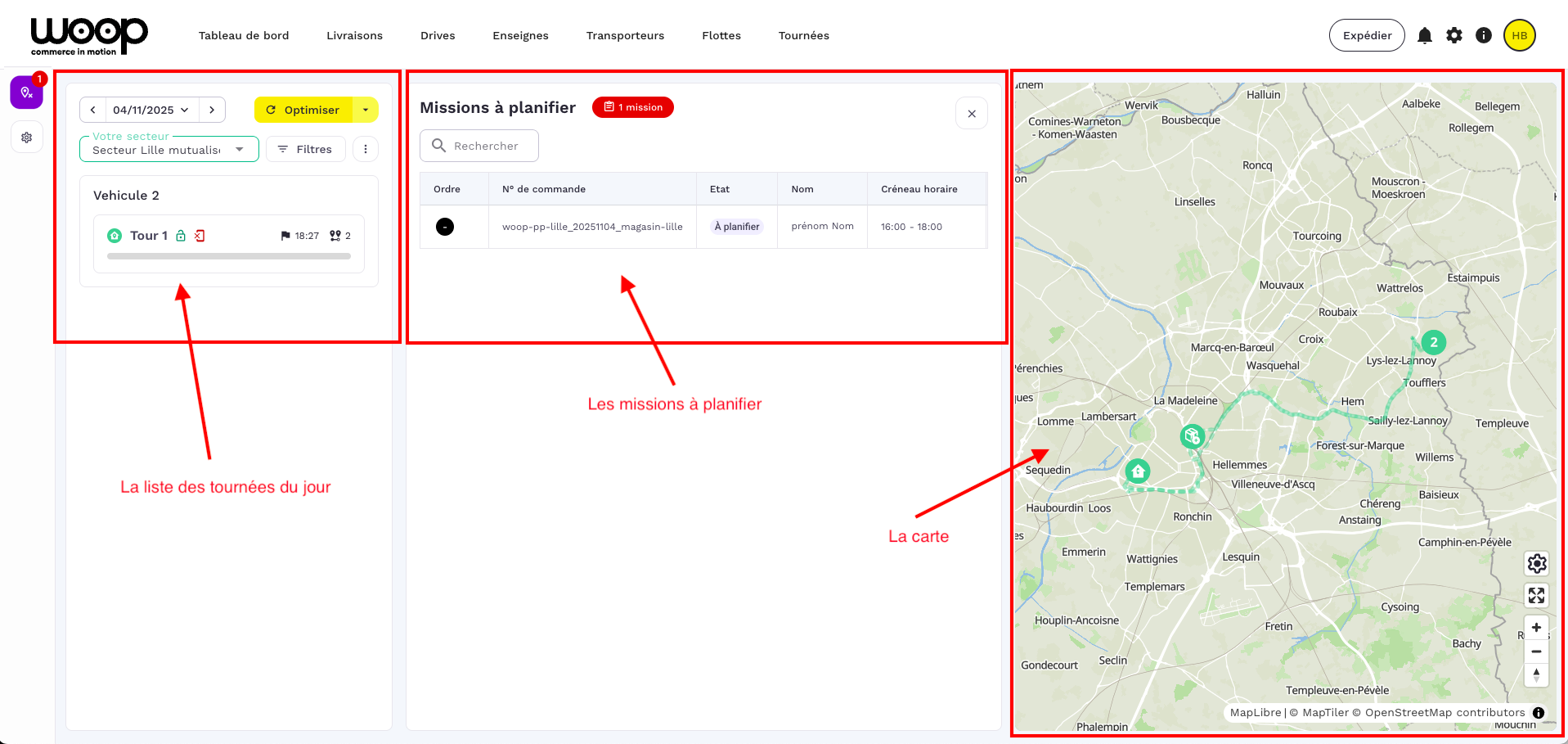Image resolution: width=1568 pixels, height=744 pixels.
Task: Click the Expédier button
Action: click(1366, 35)
